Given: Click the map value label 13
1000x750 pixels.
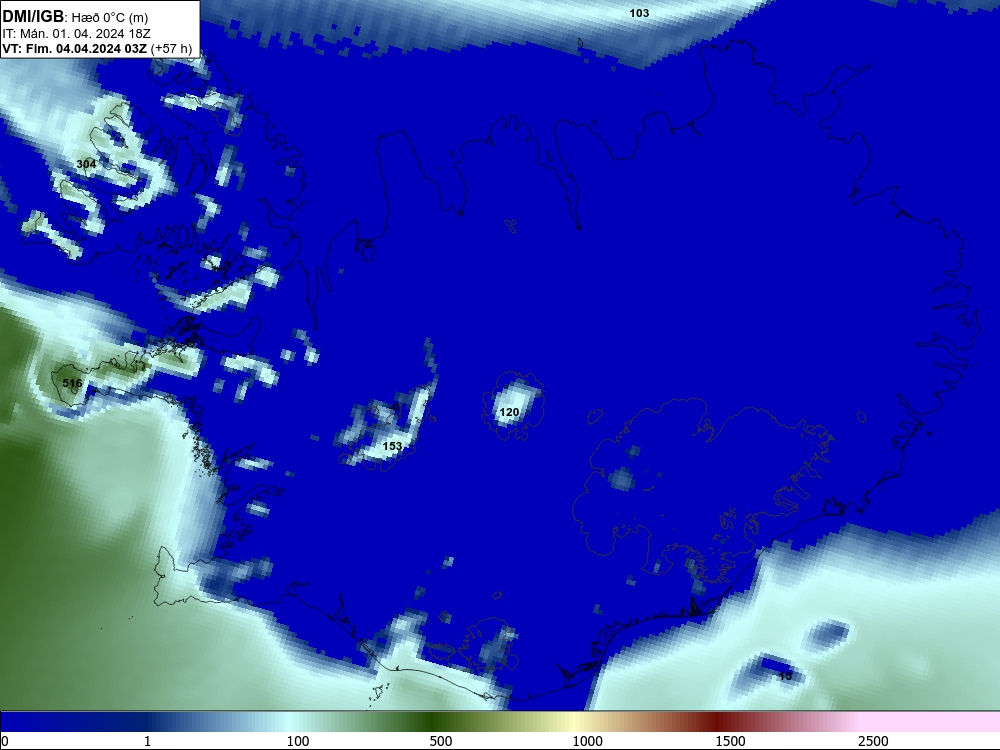Looking at the screenshot, I should tap(785, 675).
